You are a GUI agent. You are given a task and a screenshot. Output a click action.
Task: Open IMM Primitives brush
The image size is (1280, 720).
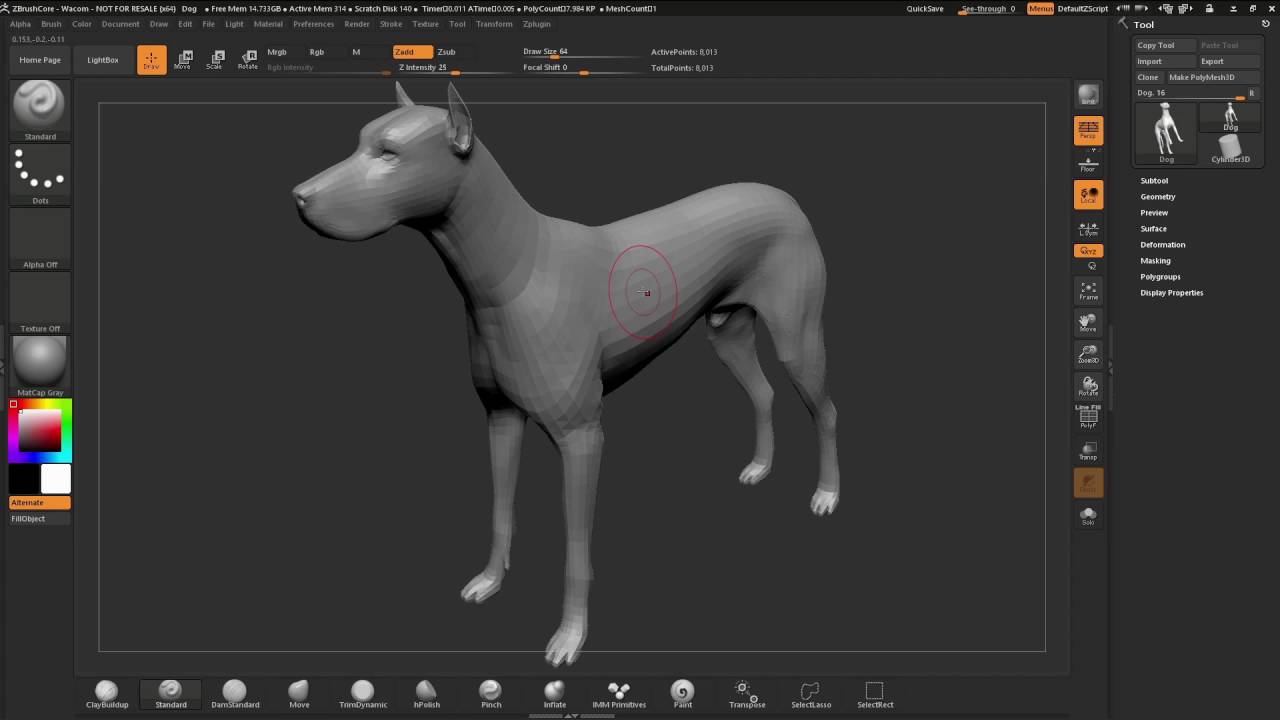(619, 694)
